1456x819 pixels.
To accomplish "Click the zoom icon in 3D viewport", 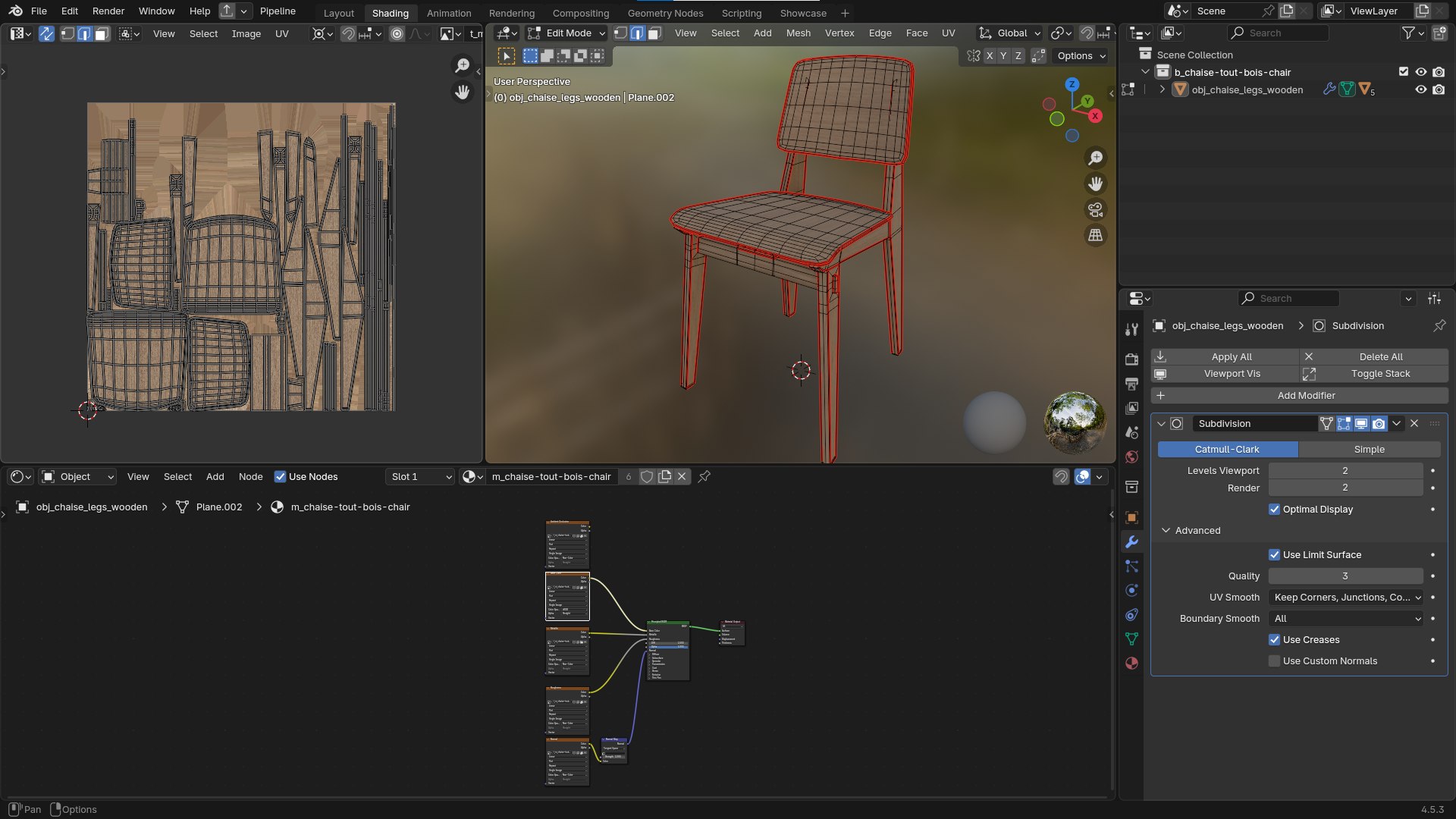I will [1096, 158].
